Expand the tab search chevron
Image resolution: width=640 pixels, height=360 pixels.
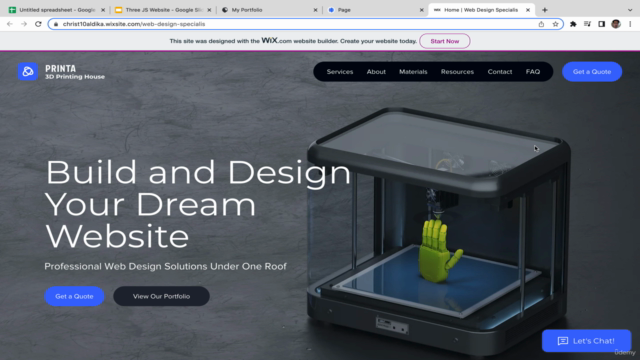(x=630, y=10)
